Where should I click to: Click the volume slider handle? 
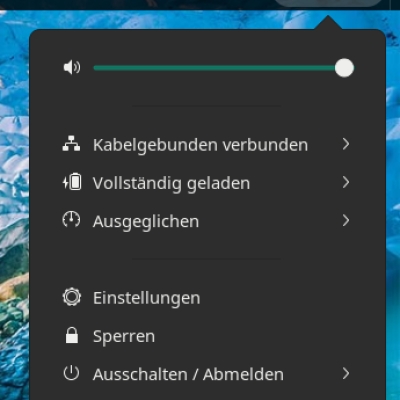coord(344,68)
